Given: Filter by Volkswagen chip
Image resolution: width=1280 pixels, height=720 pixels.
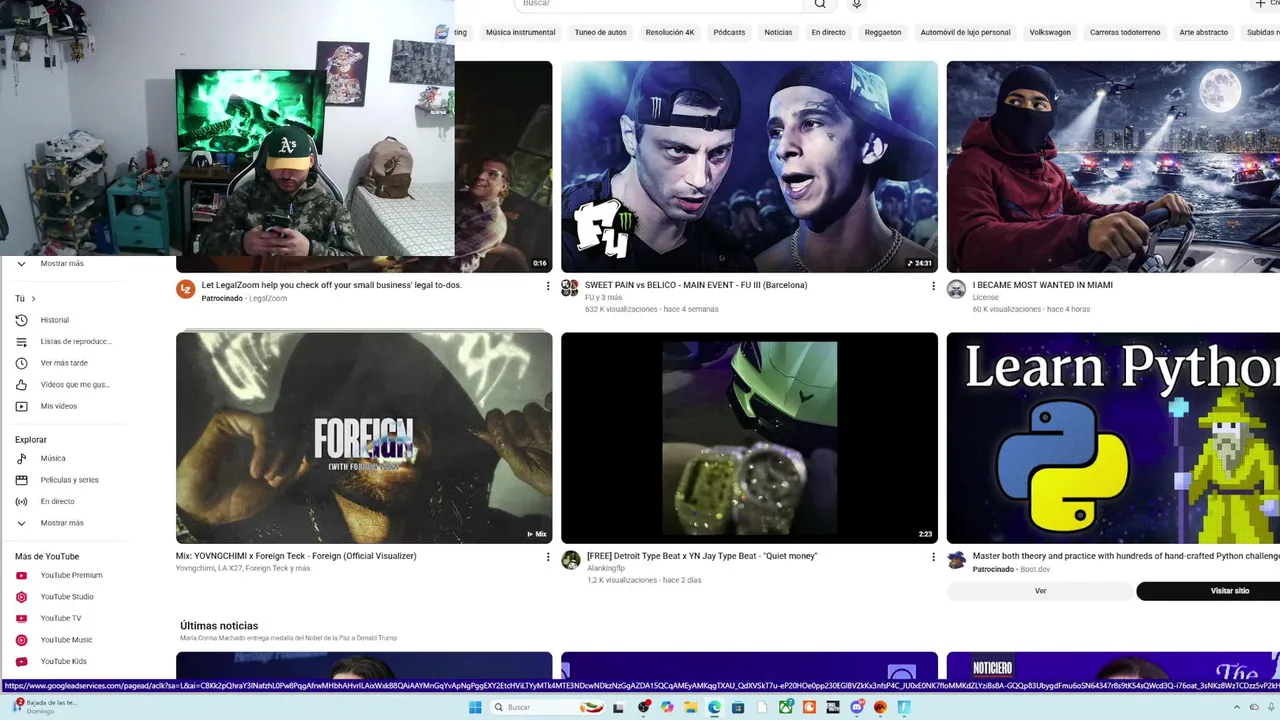Looking at the screenshot, I should tap(1050, 32).
